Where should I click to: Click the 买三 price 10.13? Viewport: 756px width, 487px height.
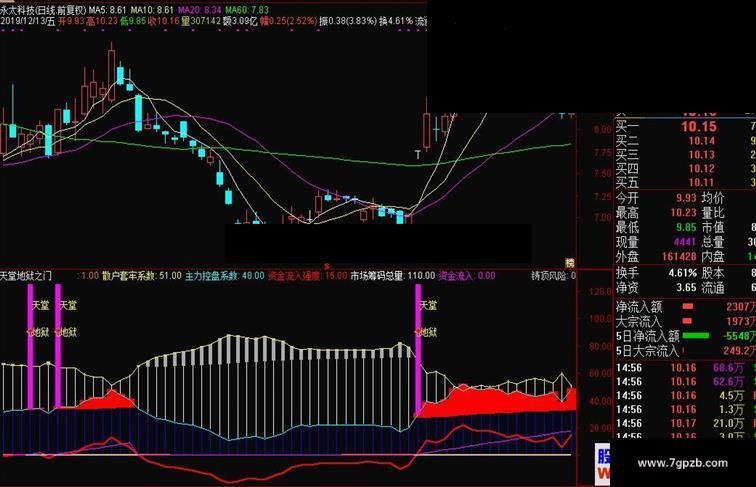702,155
